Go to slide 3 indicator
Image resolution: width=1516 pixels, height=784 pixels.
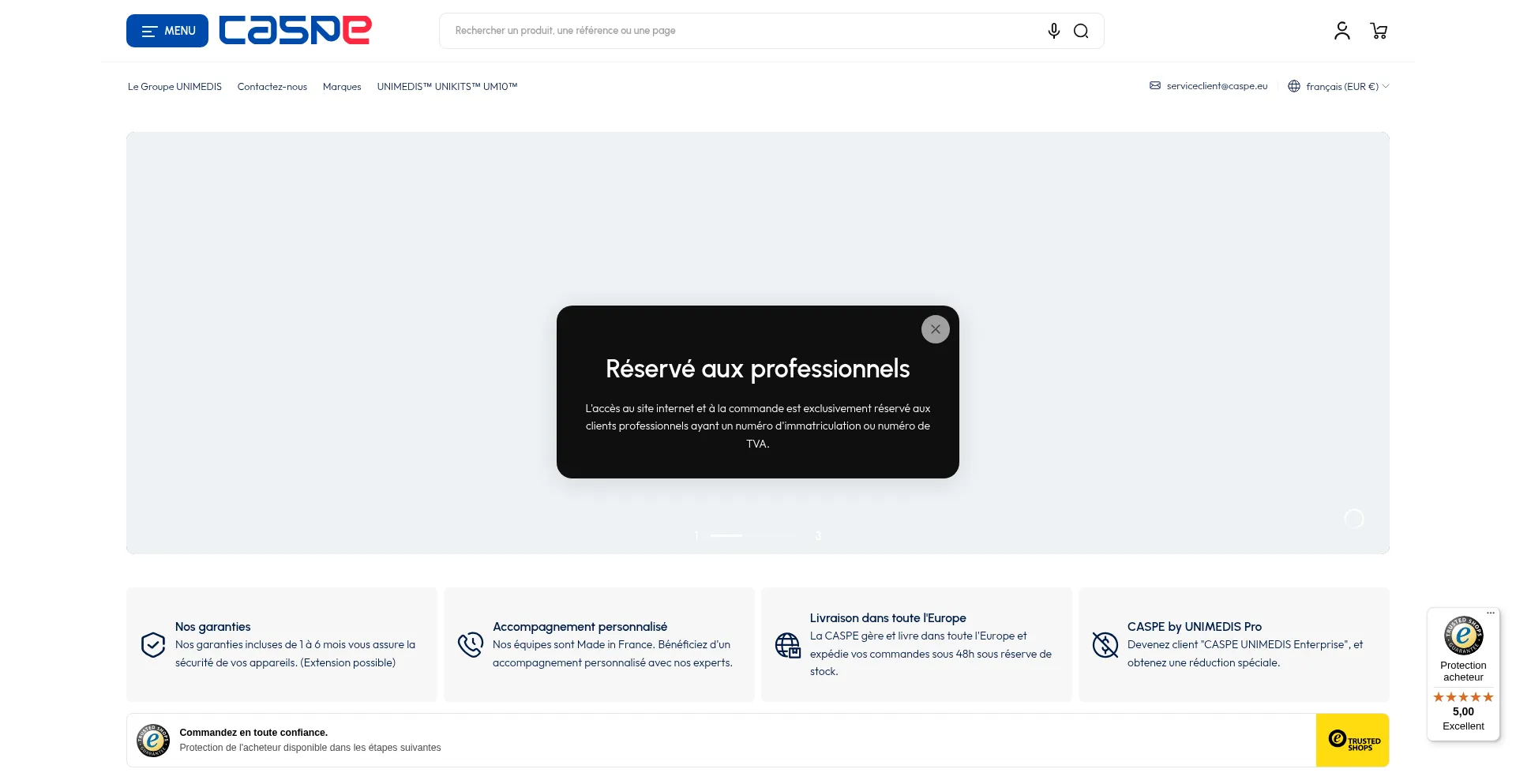click(x=819, y=536)
